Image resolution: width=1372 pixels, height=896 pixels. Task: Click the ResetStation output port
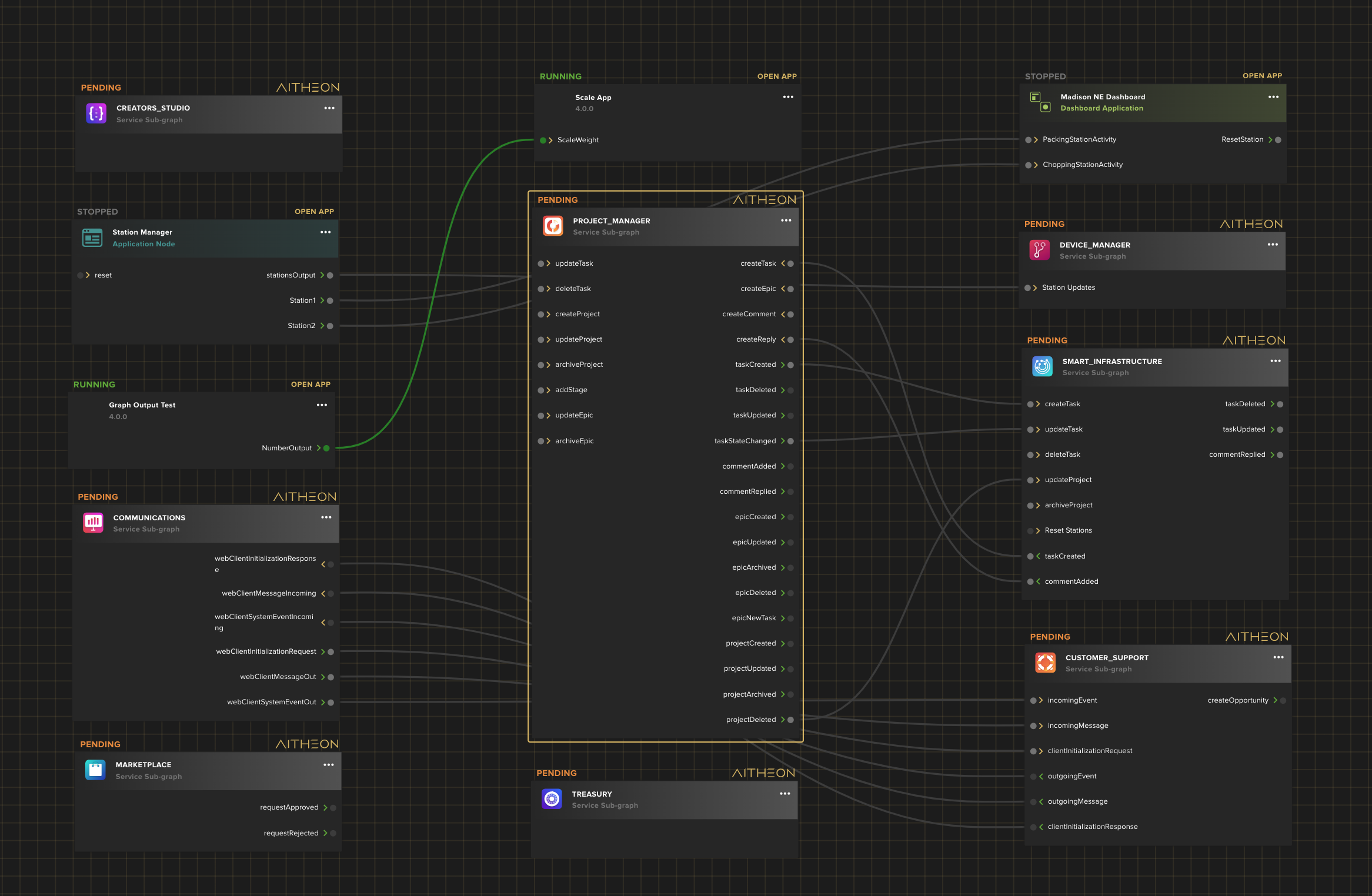pyautogui.click(x=1278, y=139)
